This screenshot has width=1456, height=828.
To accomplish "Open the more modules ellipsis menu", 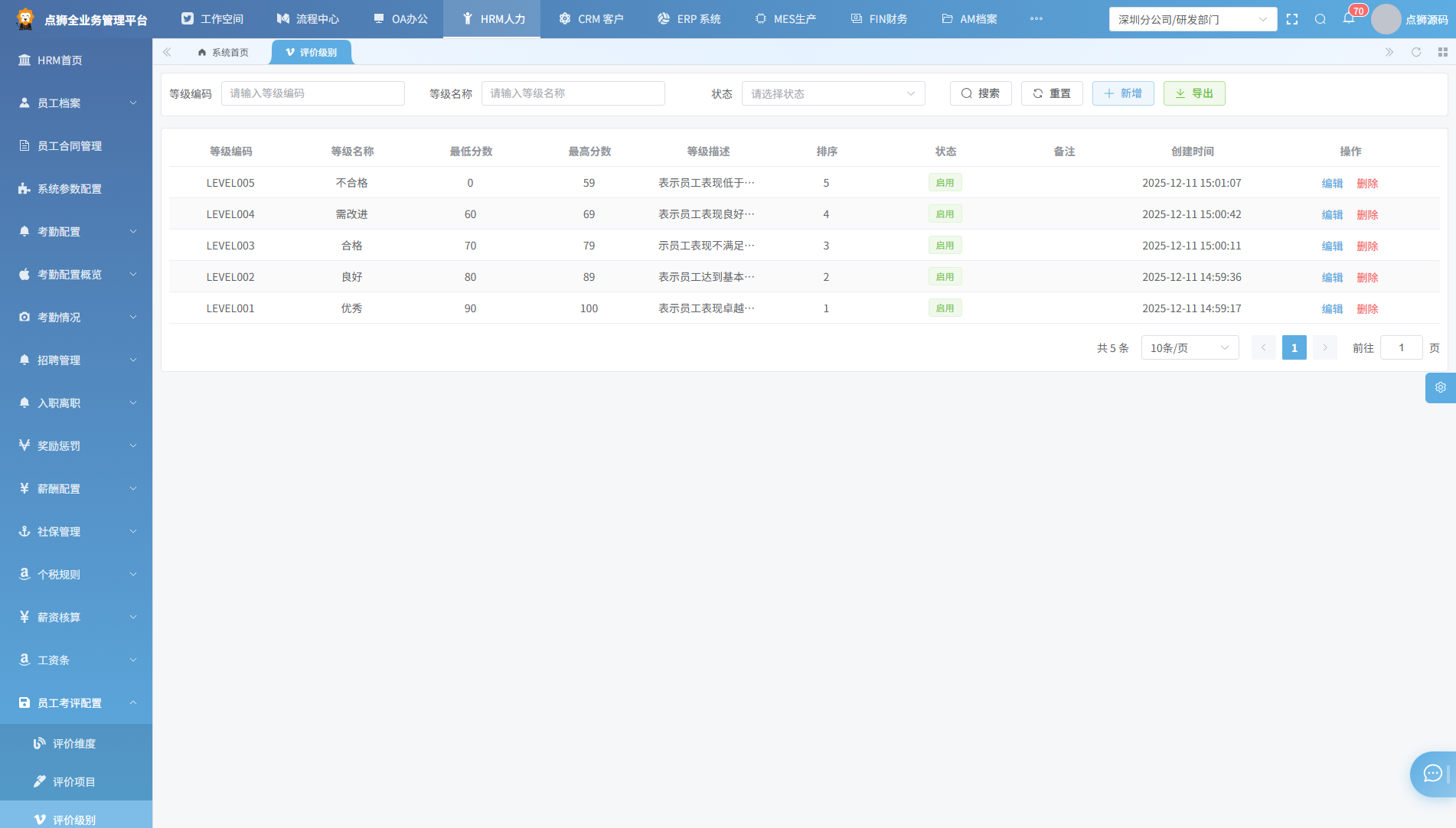I will pyautogui.click(x=1037, y=18).
